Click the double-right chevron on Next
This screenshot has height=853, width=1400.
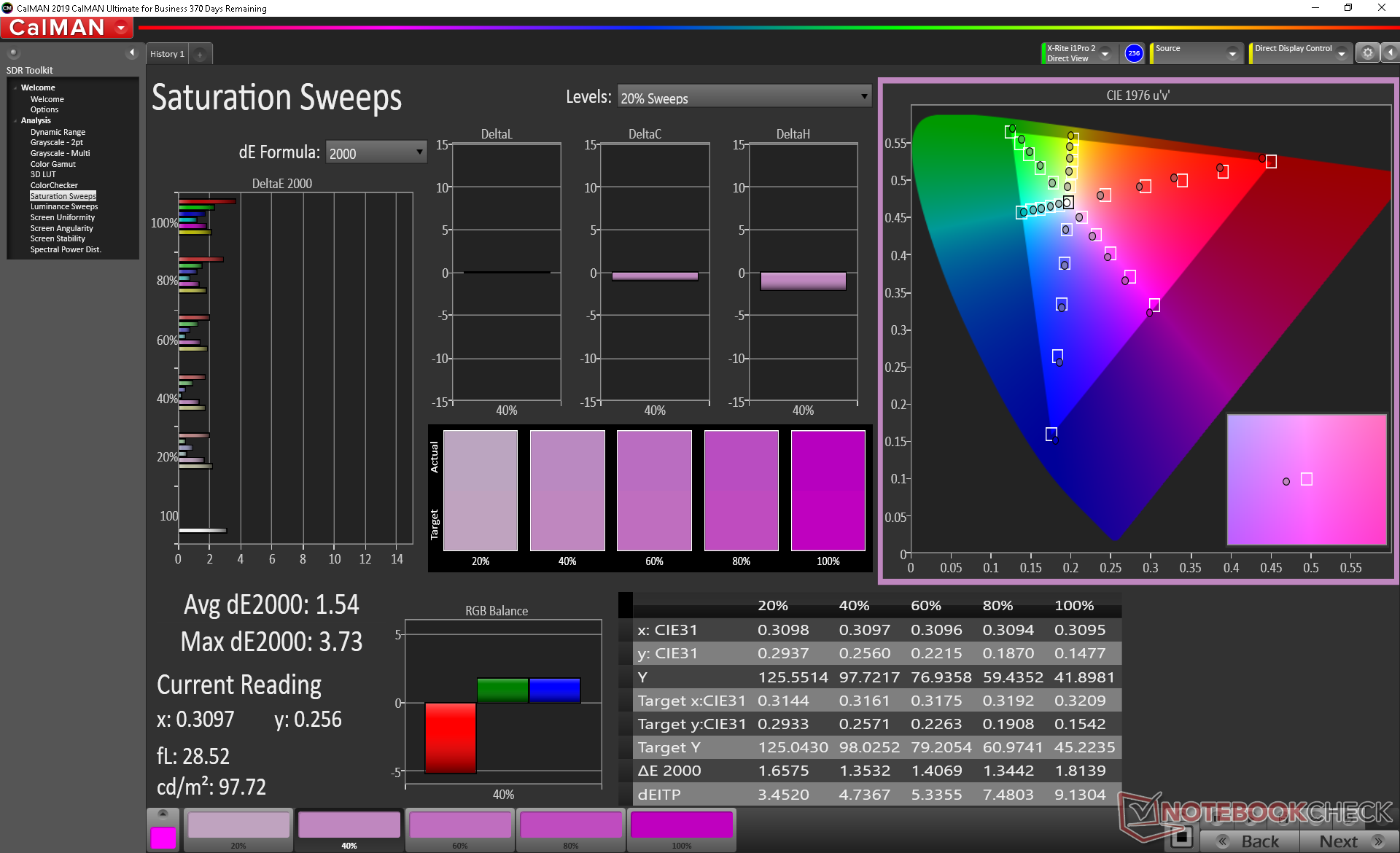[1378, 841]
